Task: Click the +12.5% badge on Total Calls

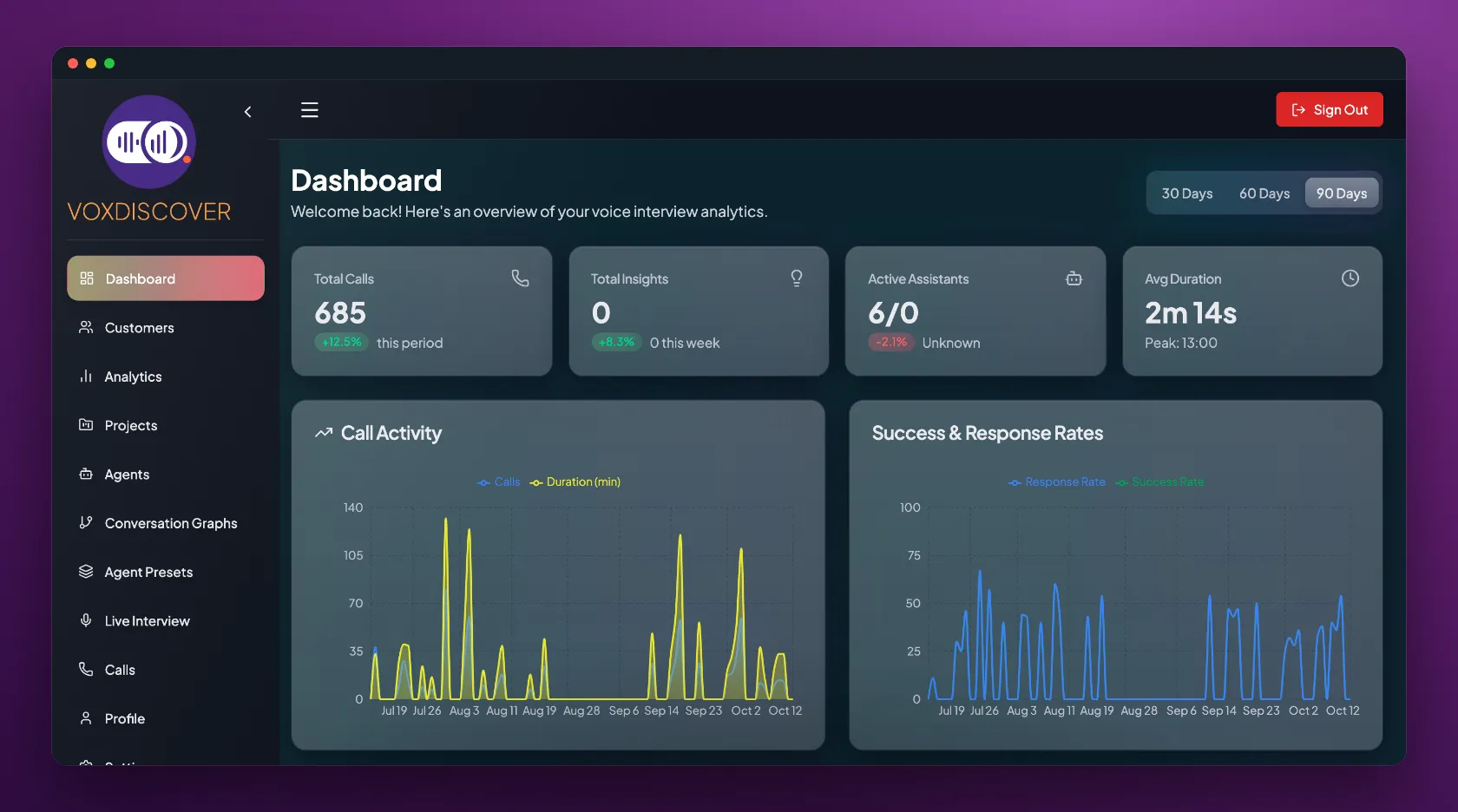Action: (342, 342)
